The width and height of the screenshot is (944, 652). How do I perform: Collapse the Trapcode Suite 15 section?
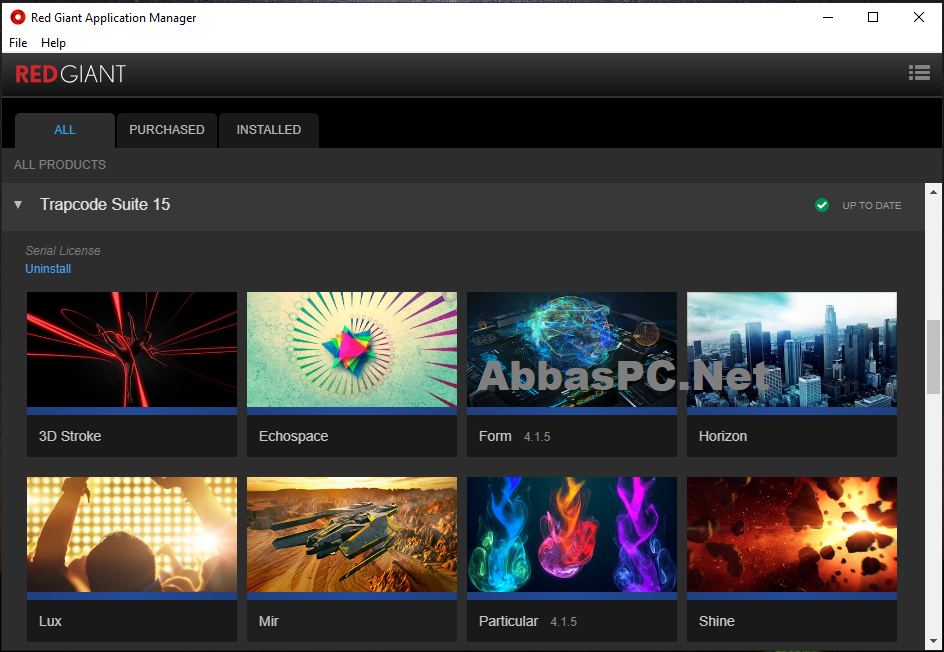[18, 205]
